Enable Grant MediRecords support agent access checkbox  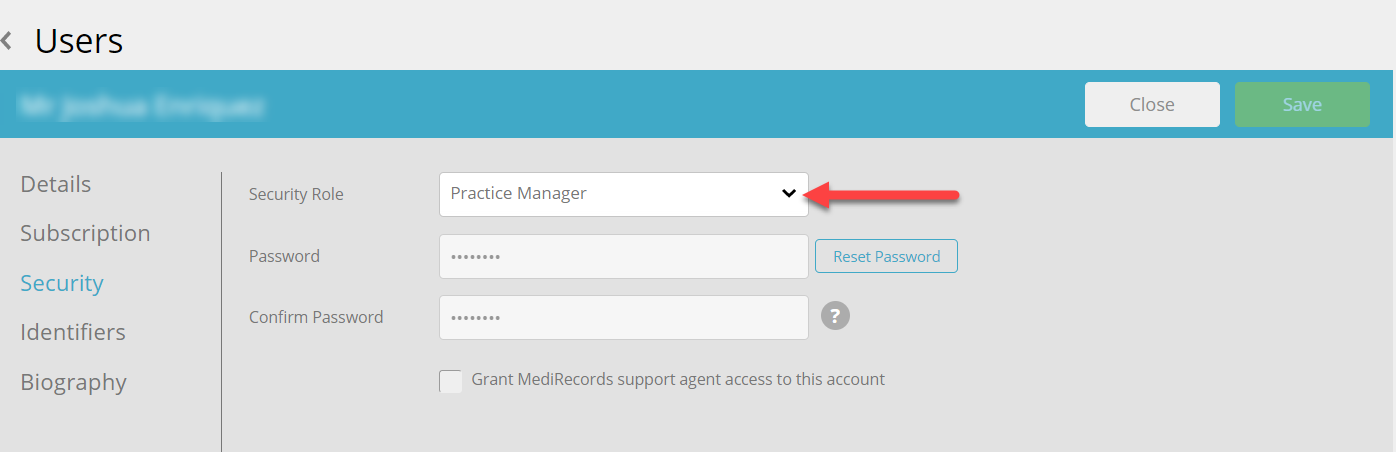451,381
